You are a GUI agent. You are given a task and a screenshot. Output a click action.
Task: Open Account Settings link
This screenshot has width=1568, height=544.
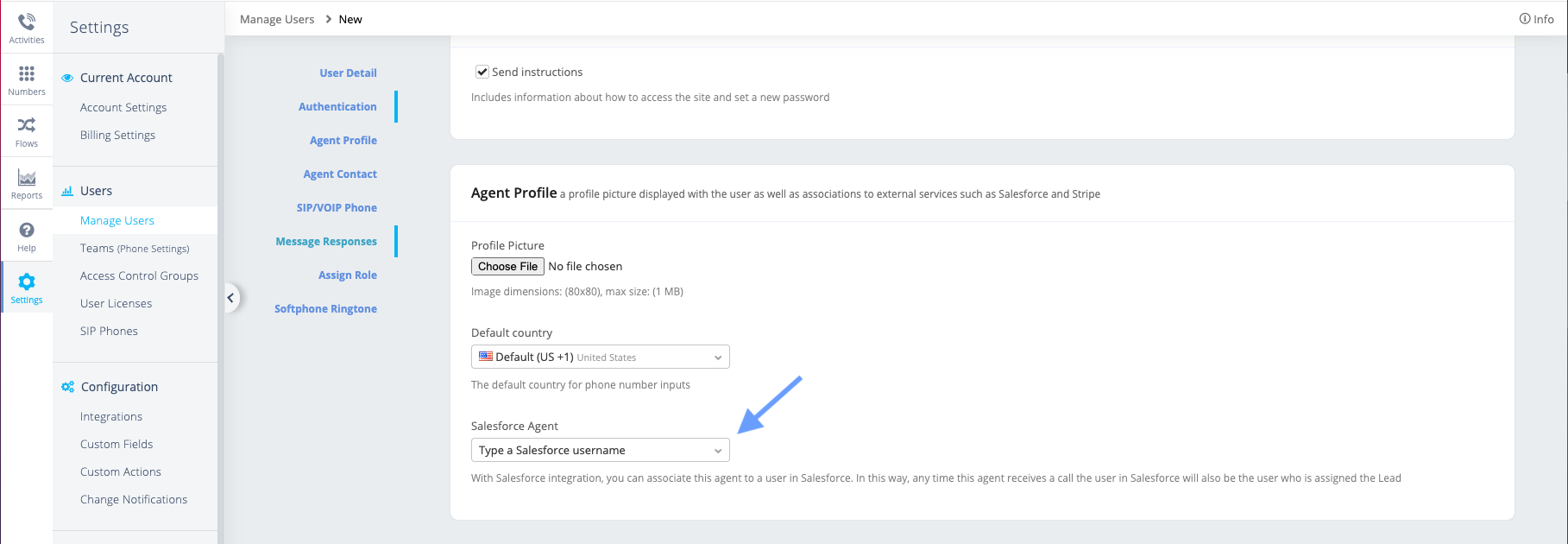(x=123, y=107)
